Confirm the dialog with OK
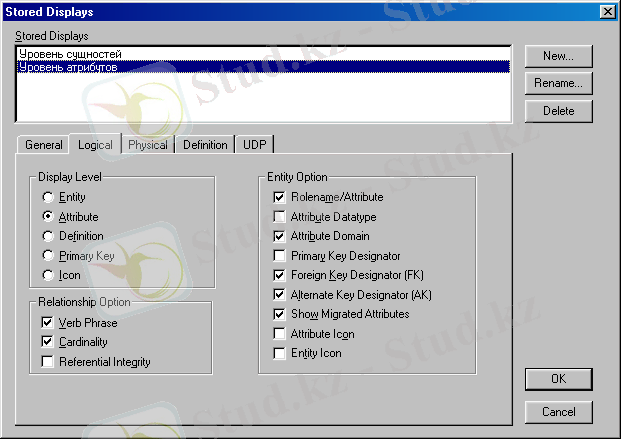The image size is (621, 439). pos(558,379)
